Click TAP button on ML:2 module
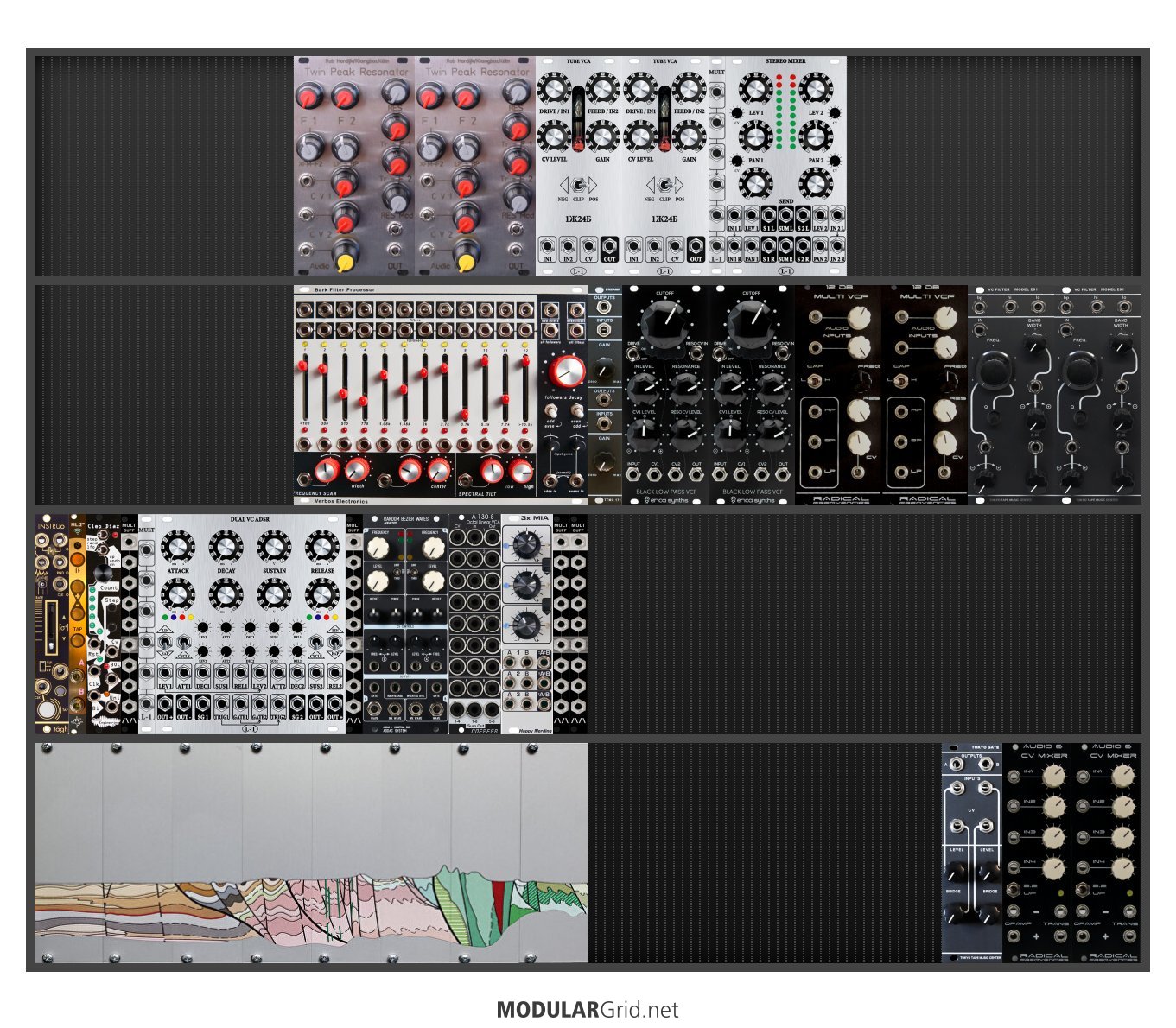 [77, 640]
